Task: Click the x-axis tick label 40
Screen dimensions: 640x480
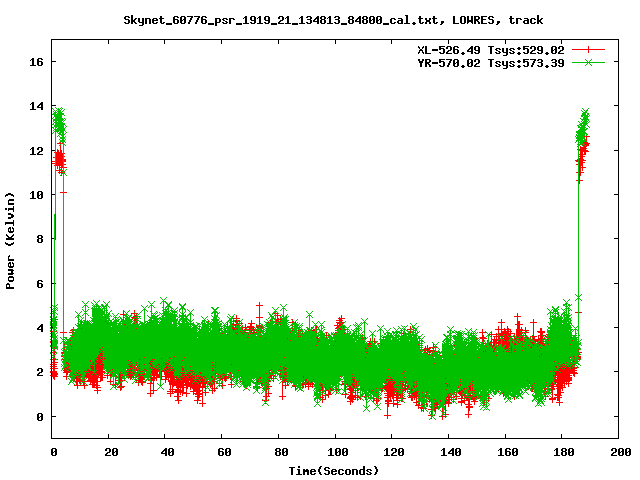Action: coord(167,452)
